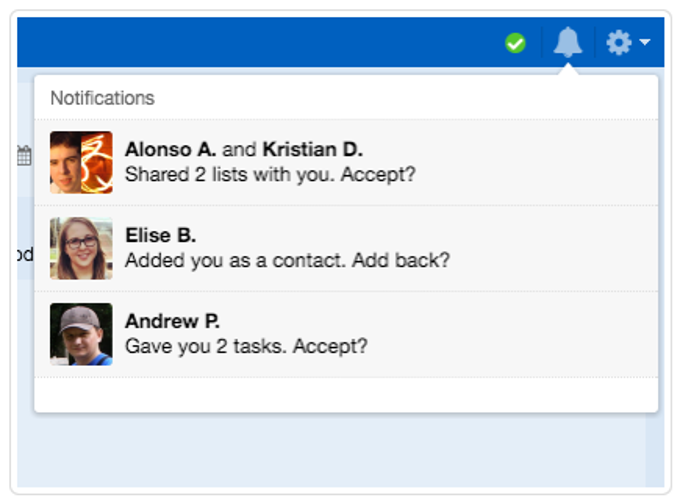
Task: Click Alonso A.'s profile photo
Action: 65,162
